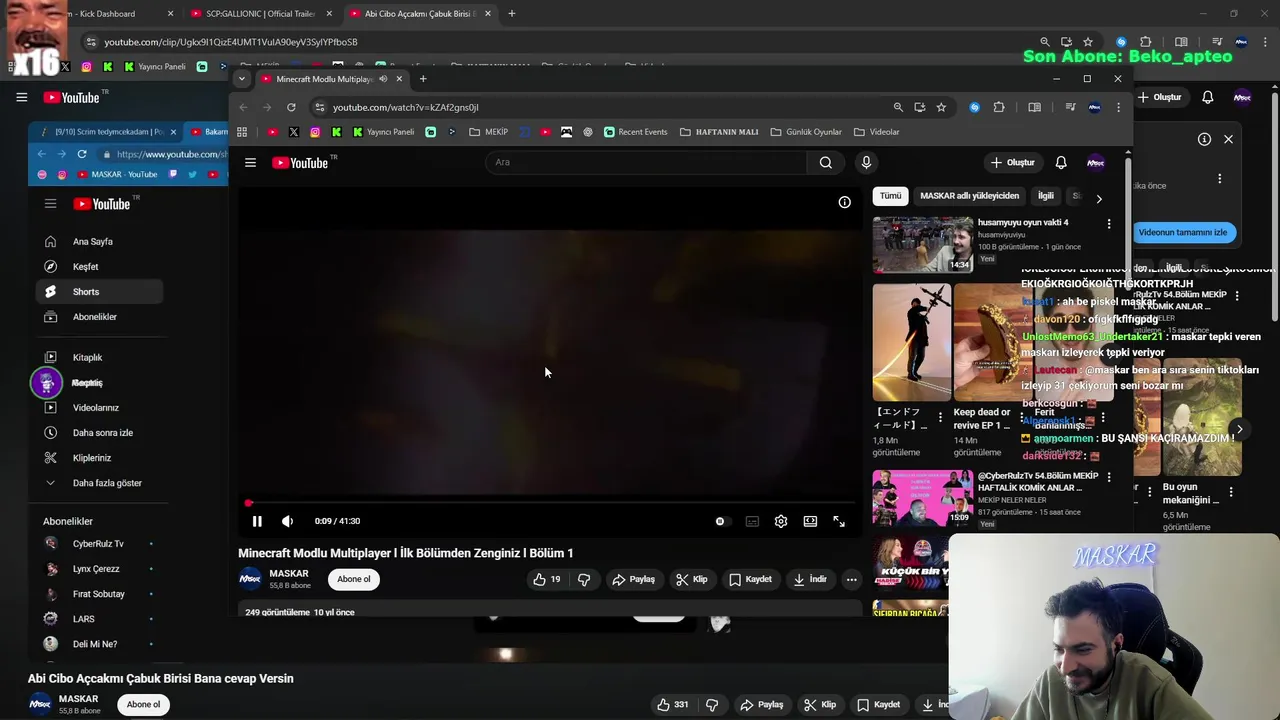Click the Klip button under the Minecraft video
Viewport: 1280px width, 720px height.
pyautogui.click(x=691, y=579)
